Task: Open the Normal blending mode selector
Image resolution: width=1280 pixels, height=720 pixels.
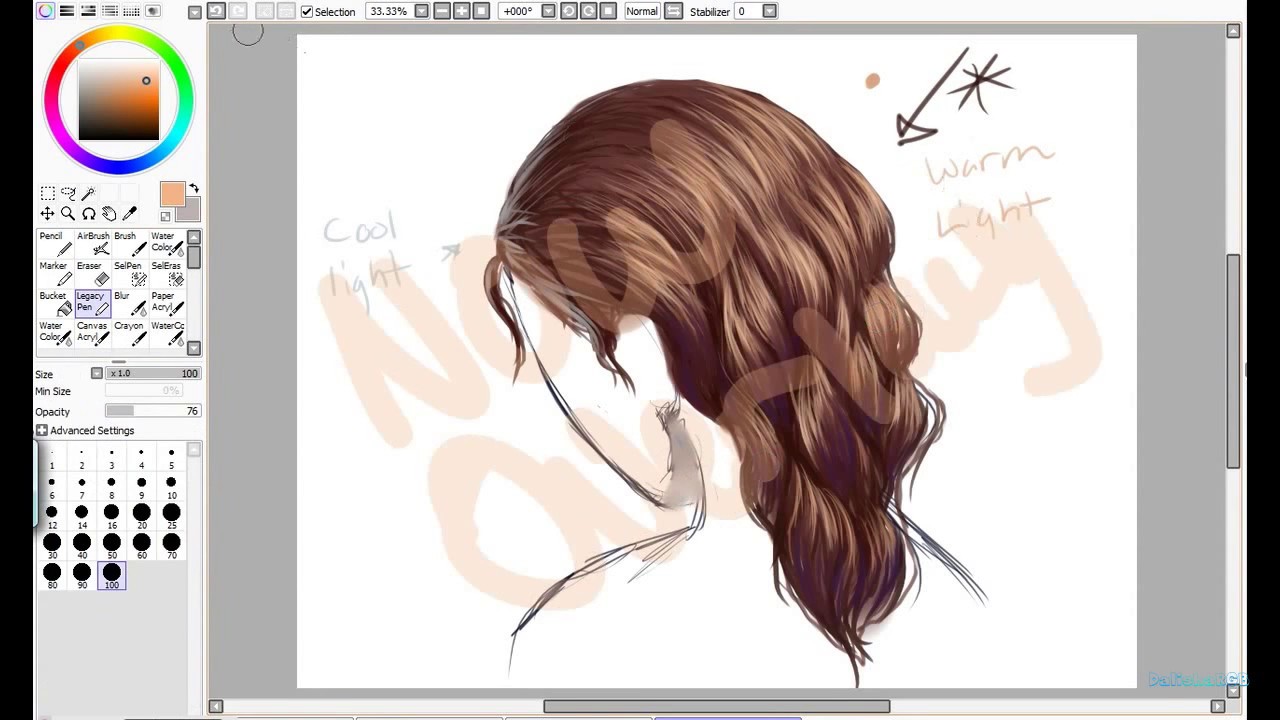Action: pos(641,11)
